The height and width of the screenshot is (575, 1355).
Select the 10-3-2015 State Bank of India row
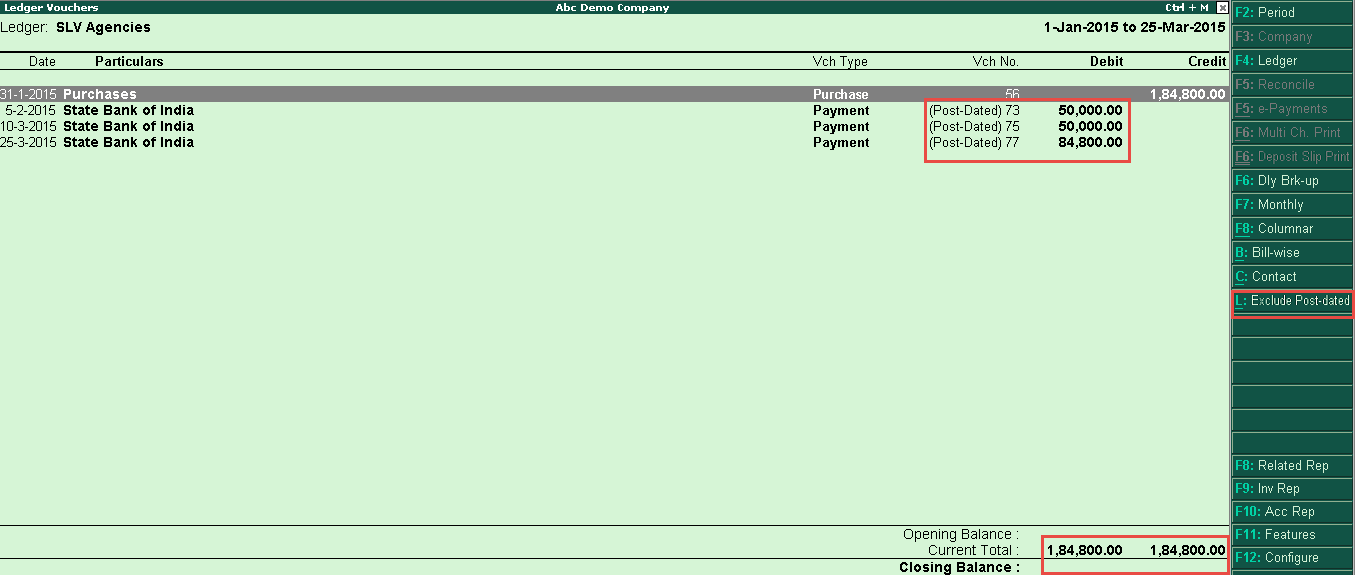click(x=613, y=126)
